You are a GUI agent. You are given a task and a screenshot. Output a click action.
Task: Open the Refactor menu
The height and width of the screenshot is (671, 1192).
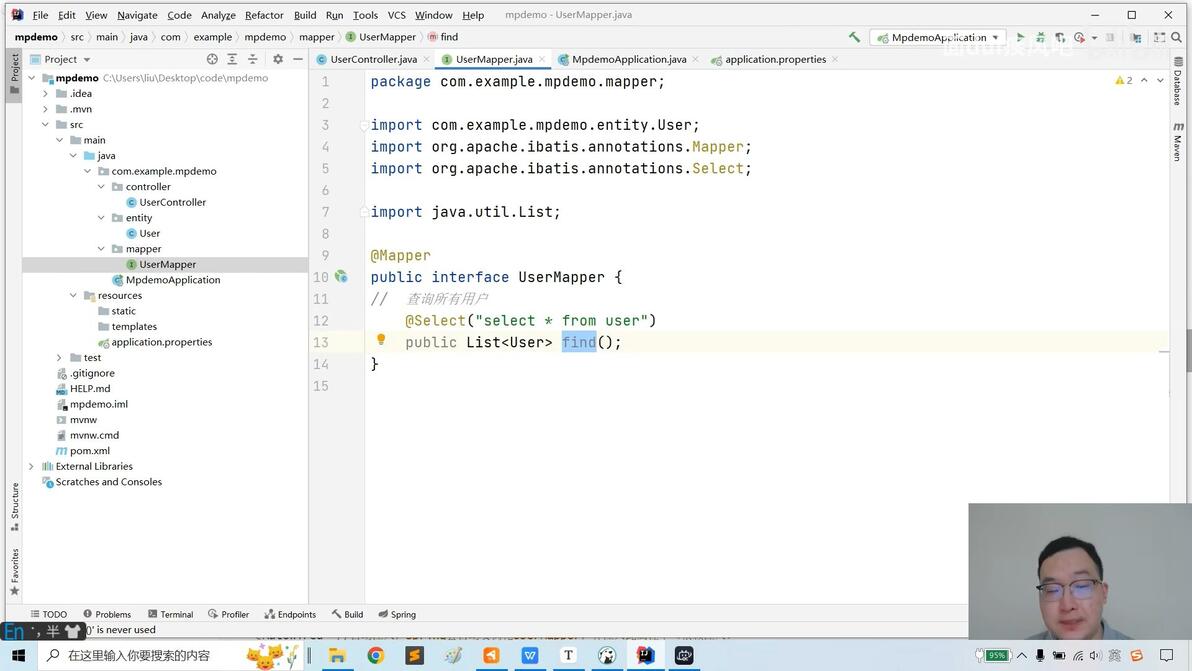264,15
